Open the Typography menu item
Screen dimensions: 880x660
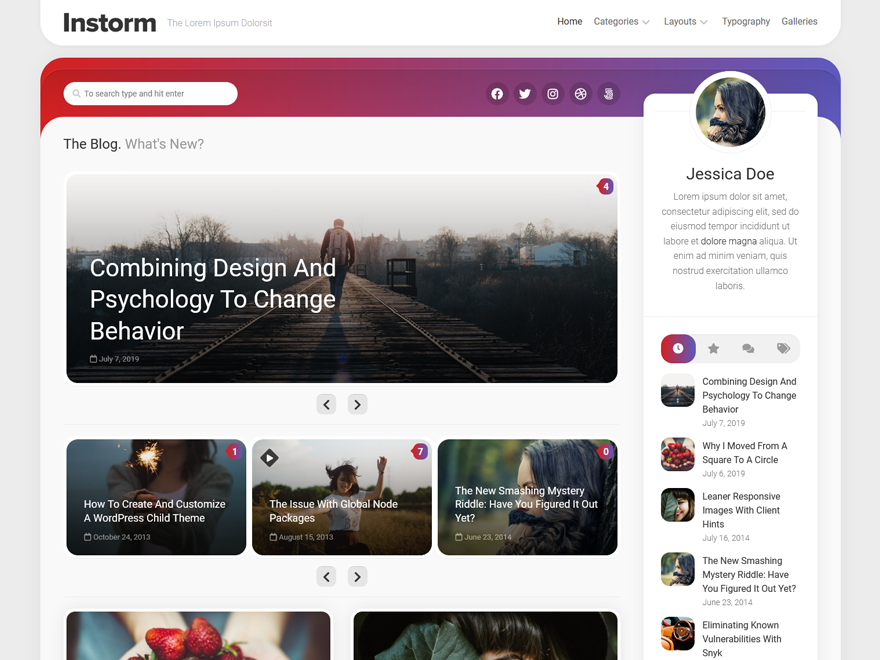(746, 21)
